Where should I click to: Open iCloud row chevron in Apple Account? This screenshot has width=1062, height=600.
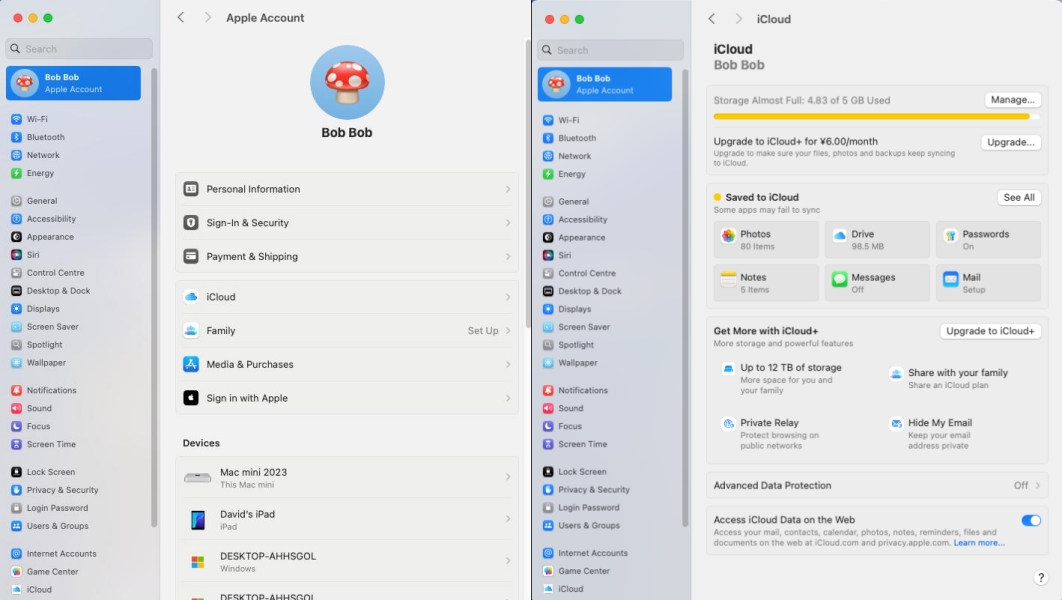pos(508,297)
